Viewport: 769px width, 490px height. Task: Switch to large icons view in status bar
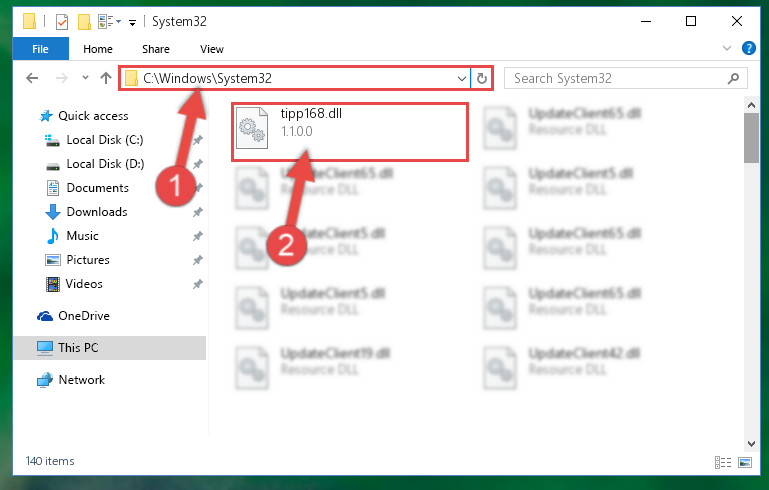click(744, 462)
